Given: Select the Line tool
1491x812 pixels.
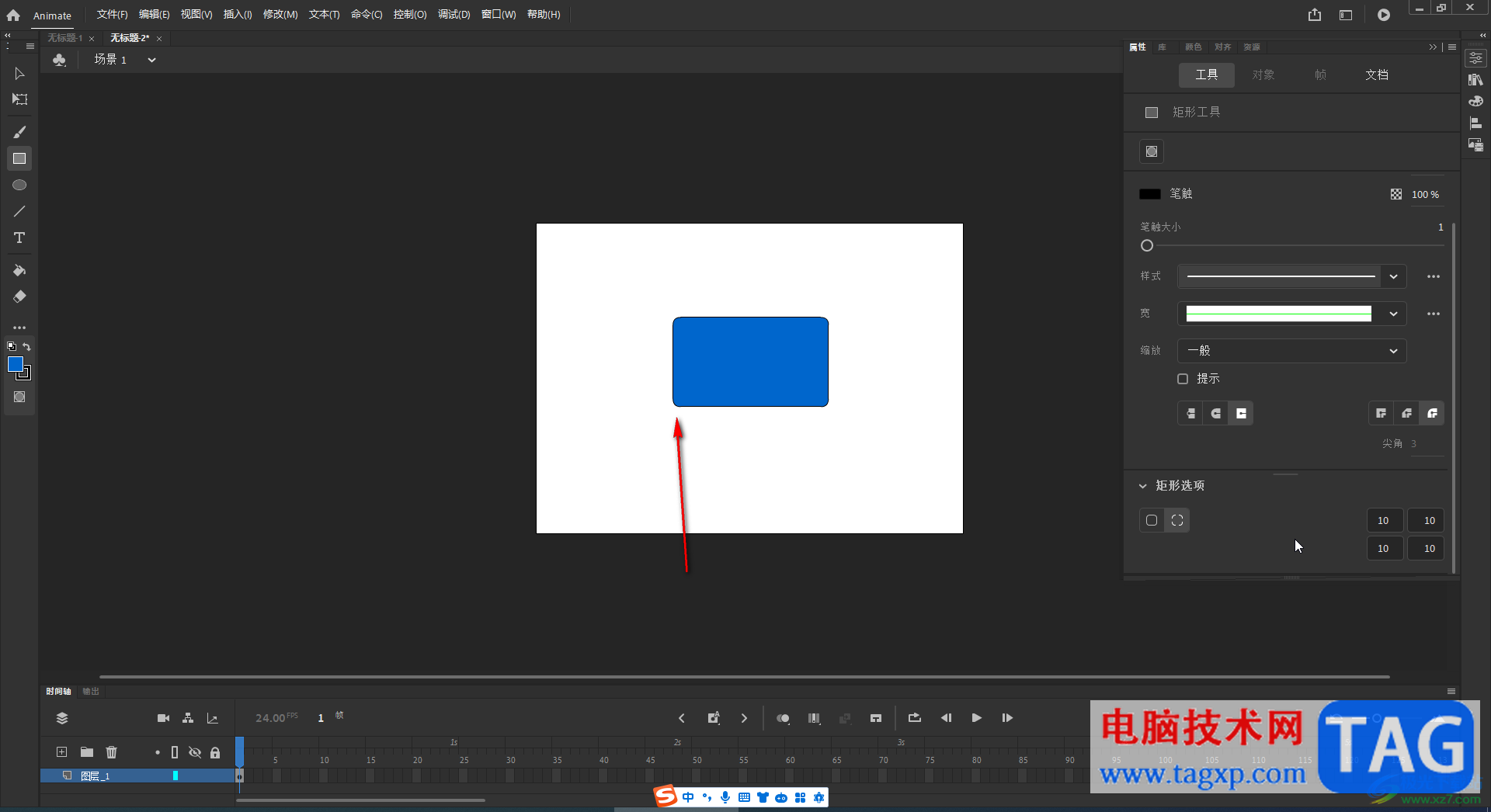Looking at the screenshot, I should (x=19, y=211).
